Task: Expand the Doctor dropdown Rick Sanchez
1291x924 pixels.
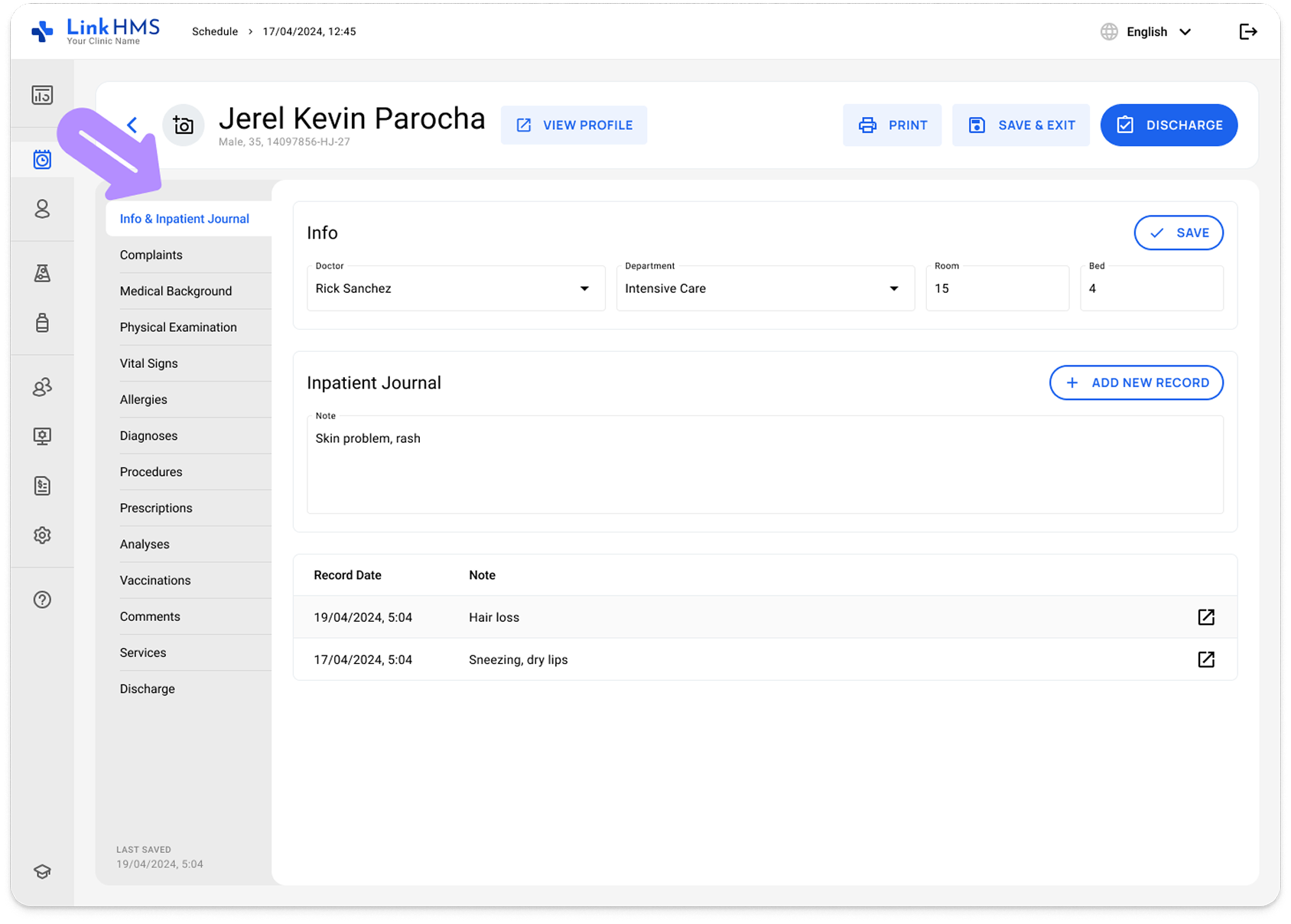Action: 456,288
